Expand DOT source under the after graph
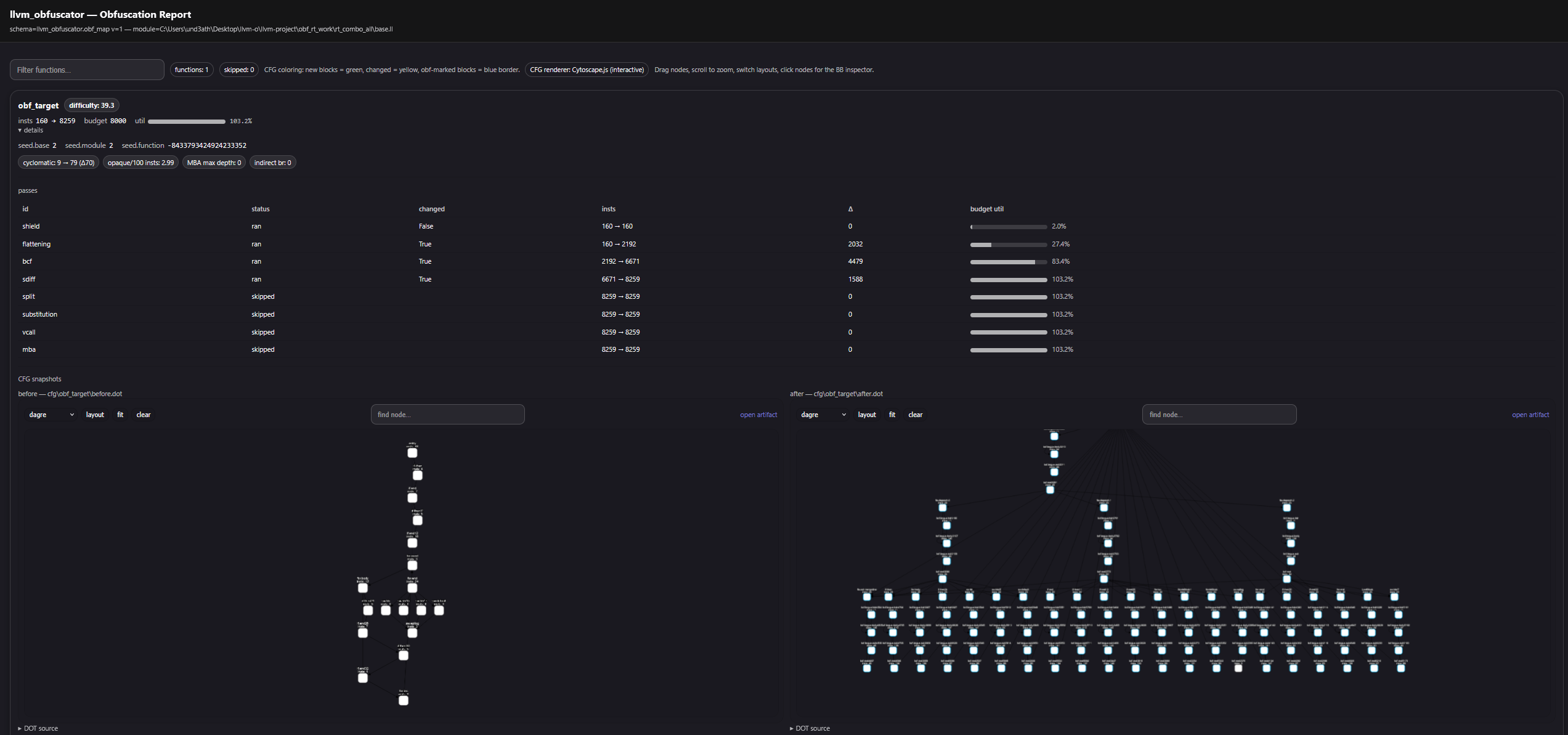This screenshot has width=1568, height=735. coord(810,728)
